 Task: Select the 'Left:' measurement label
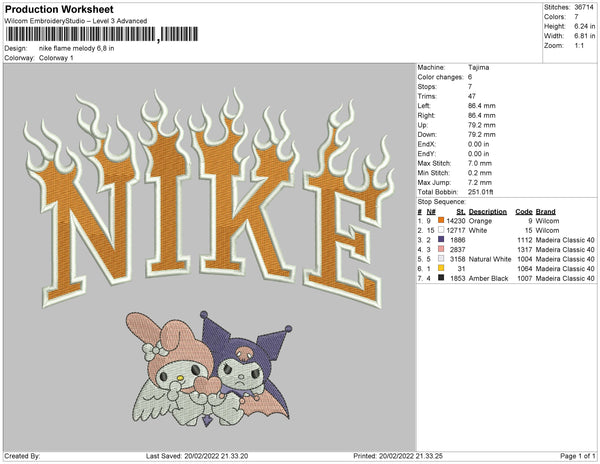[424, 106]
